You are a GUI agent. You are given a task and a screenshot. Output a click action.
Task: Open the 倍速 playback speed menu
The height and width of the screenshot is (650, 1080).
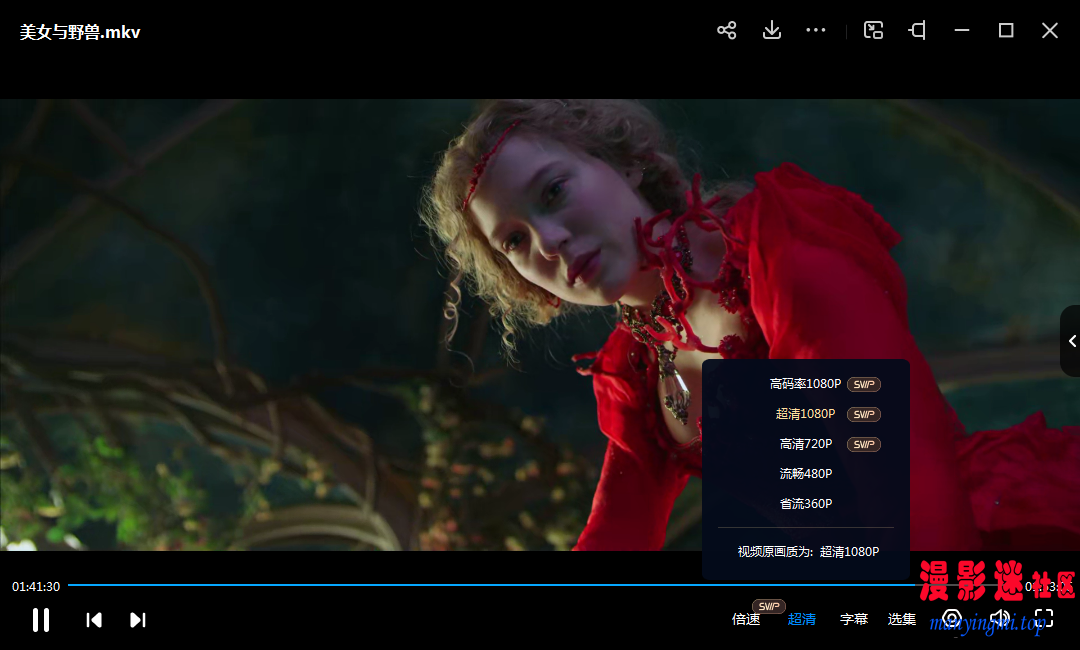pyautogui.click(x=746, y=619)
